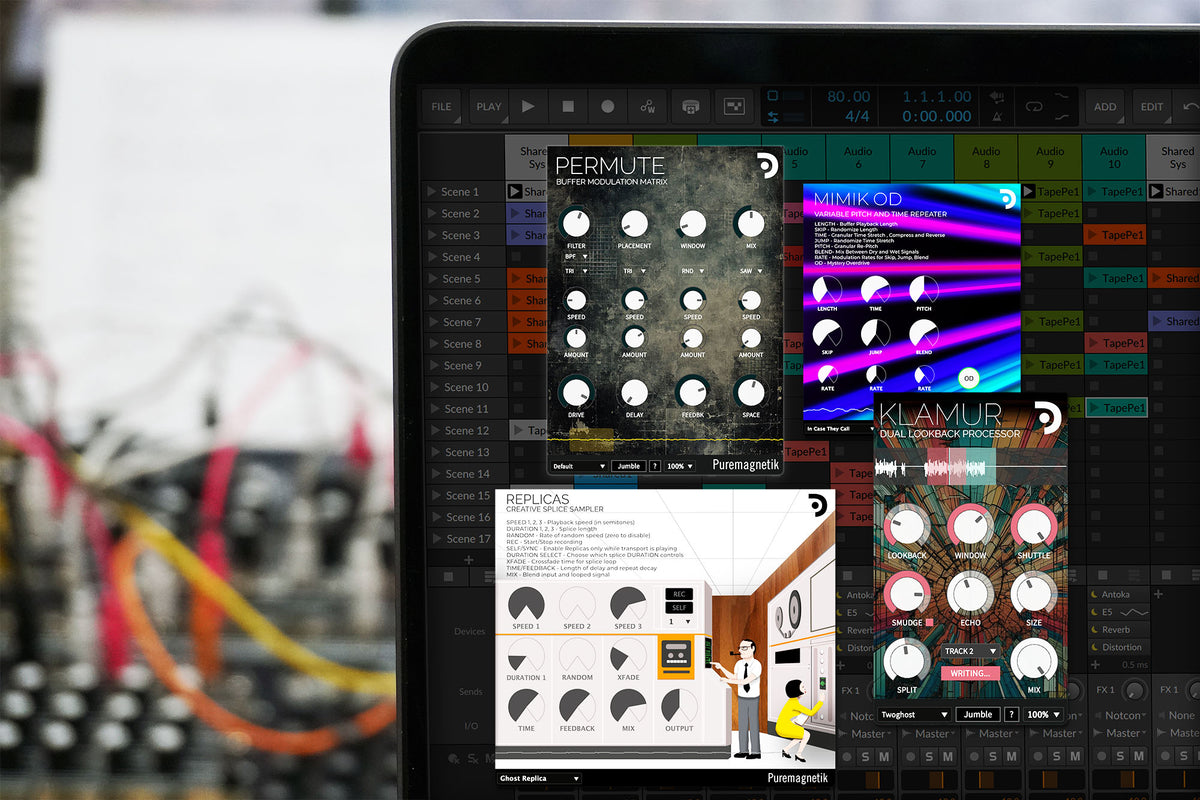
Task: Open the FILE menu
Action: coord(441,106)
